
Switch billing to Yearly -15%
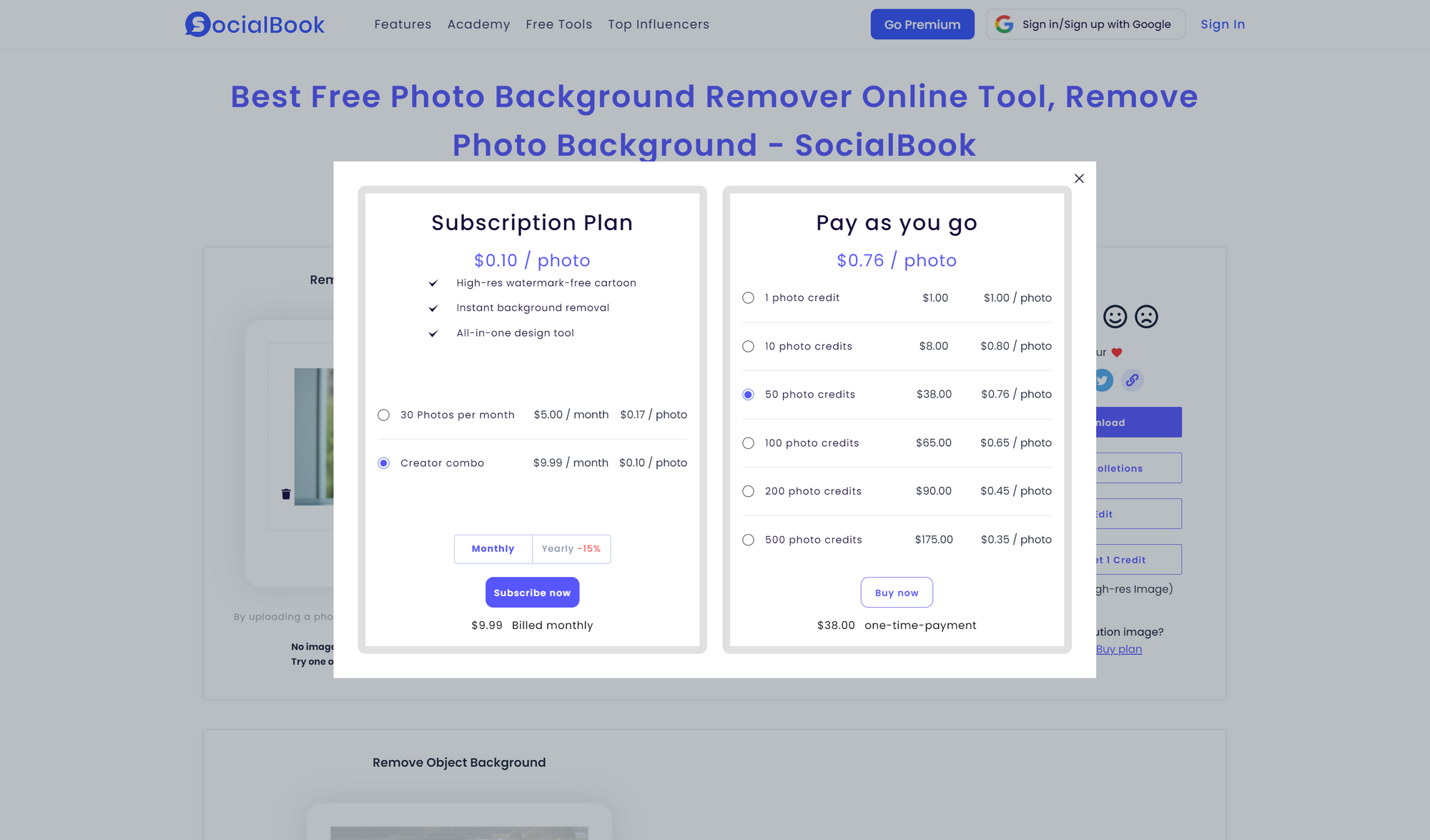pyautogui.click(x=571, y=549)
